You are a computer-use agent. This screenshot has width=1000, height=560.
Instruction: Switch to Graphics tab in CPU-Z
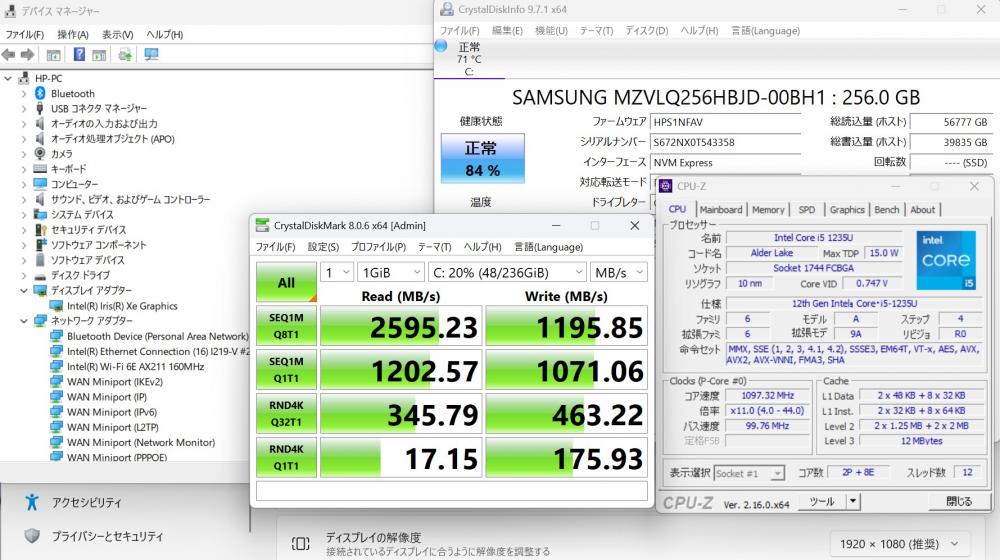coord(847,210)
